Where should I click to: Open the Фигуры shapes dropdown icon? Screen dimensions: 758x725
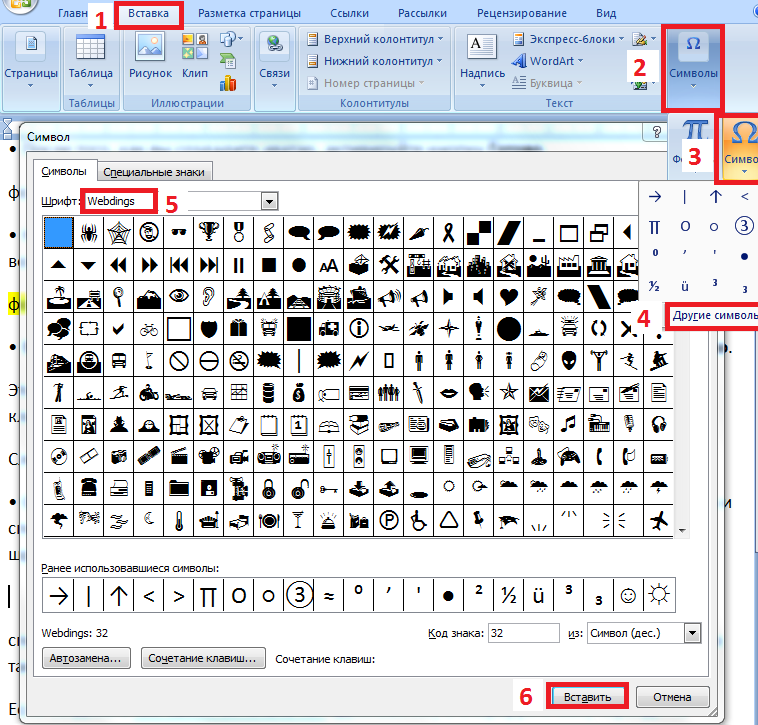[231, 39]
